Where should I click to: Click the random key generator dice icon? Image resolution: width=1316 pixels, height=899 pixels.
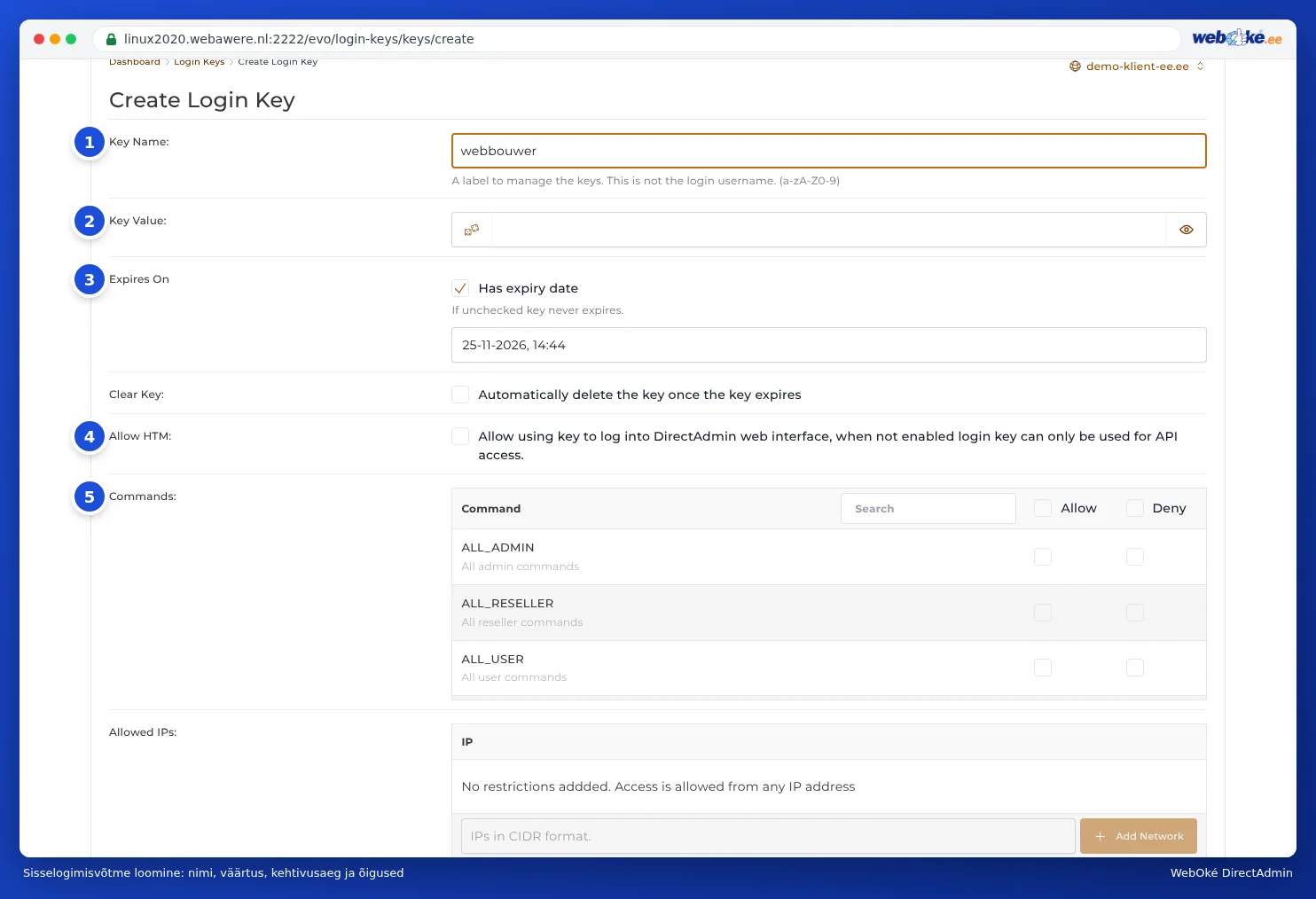pos(472,230)
